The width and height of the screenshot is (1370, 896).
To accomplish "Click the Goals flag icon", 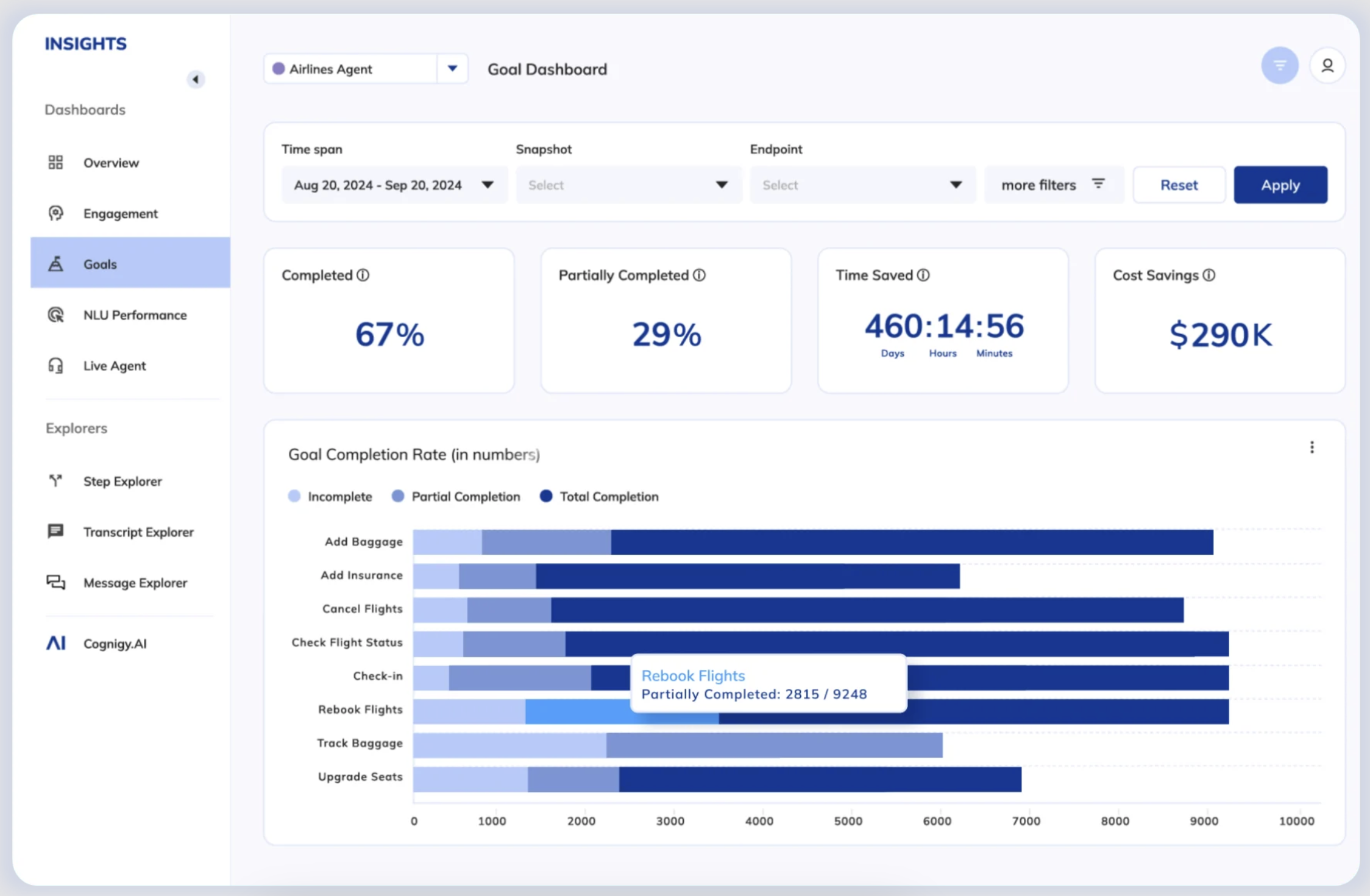I will coord(55,263).
